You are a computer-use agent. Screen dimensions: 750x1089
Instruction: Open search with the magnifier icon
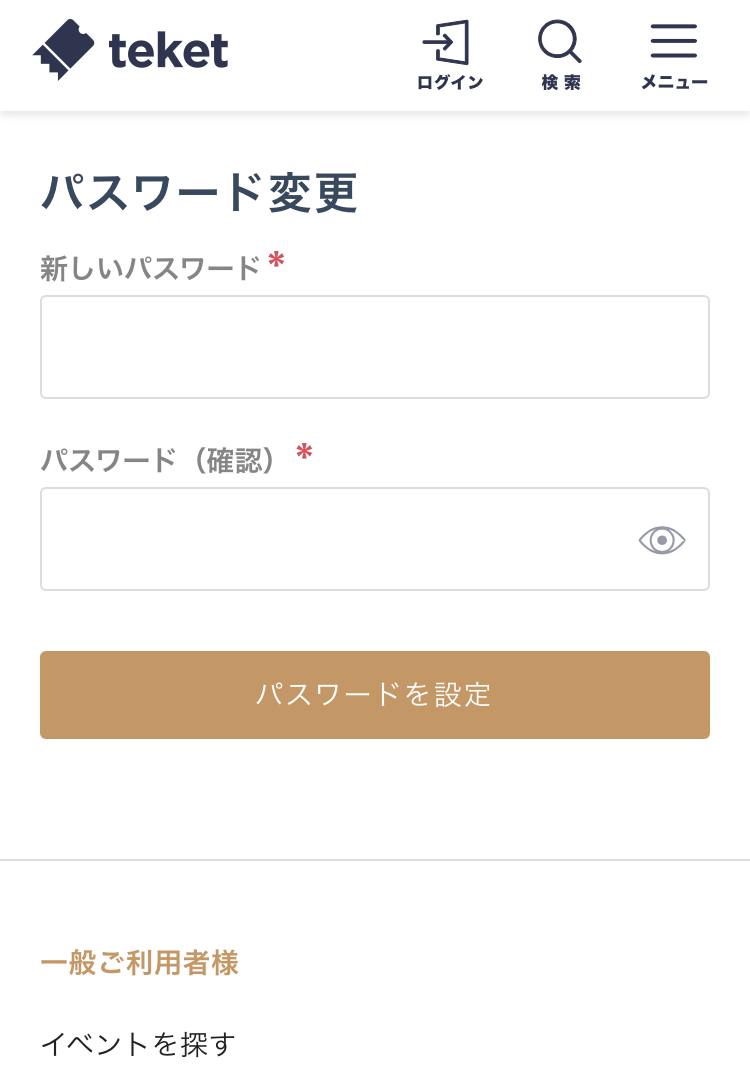point(560,42)
